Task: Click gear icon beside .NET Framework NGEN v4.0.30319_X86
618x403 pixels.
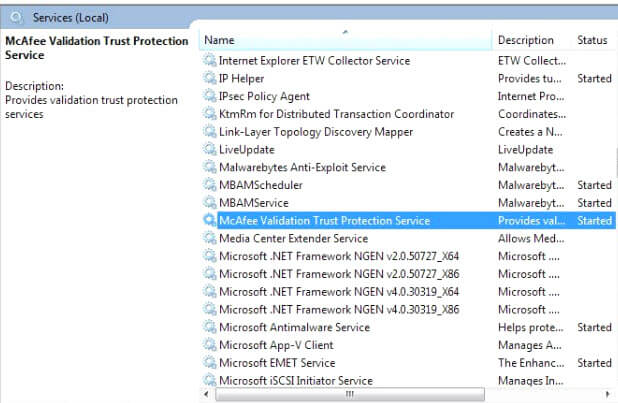Action: coord(209,309)
